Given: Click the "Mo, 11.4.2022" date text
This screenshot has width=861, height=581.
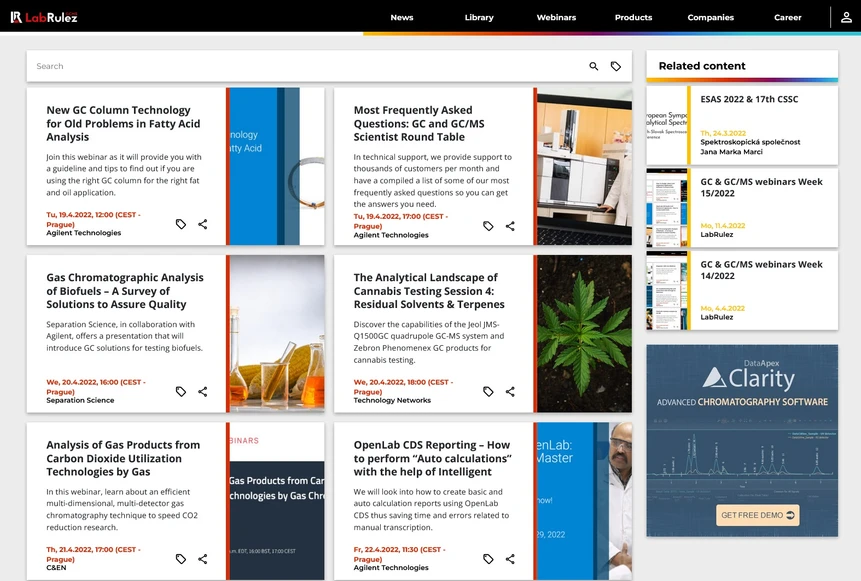Looking at the screenshot, I should pyautogui.click(x=723, y=226).
